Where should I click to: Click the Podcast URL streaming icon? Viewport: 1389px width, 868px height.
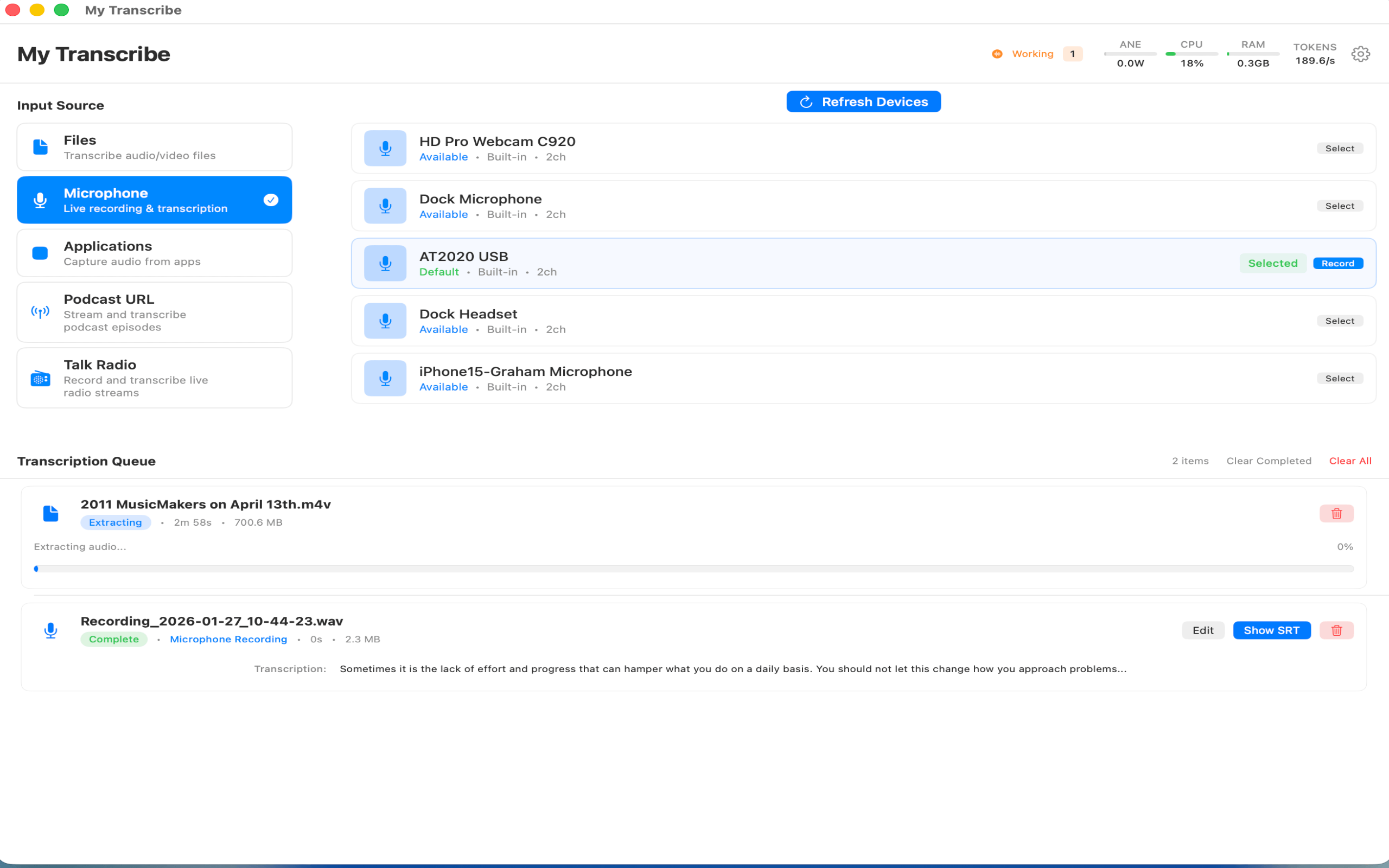coord(40,312)
